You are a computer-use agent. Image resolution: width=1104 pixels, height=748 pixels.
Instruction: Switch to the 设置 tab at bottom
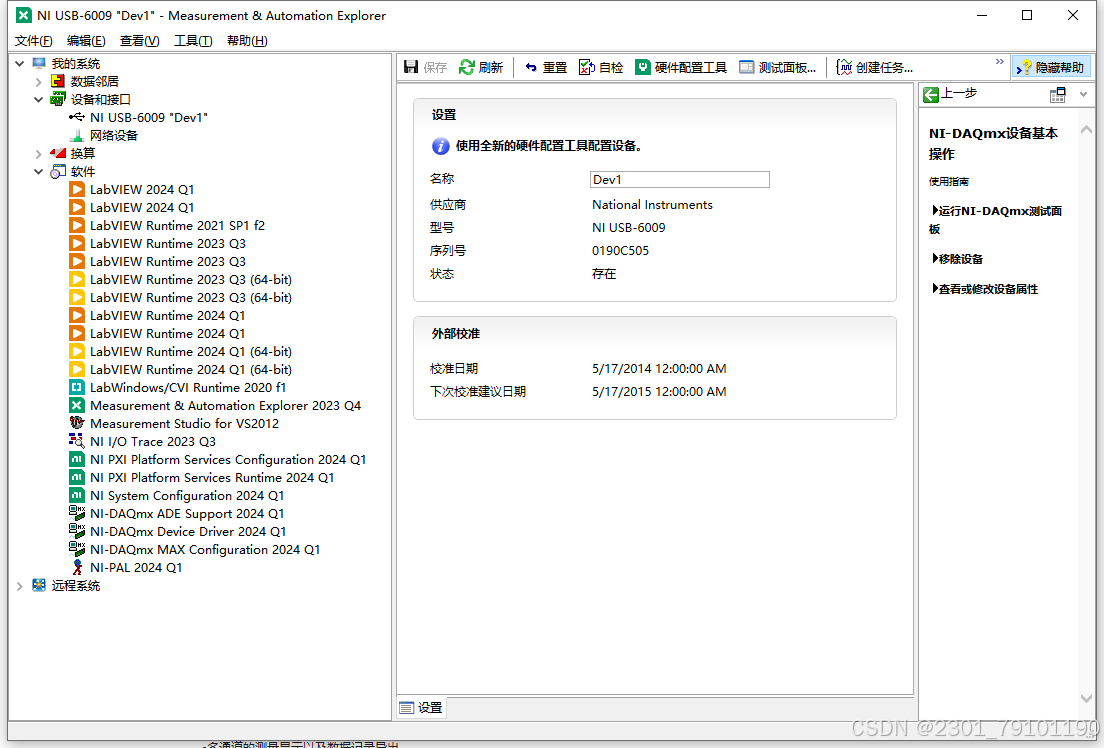[x=420, y=707]
